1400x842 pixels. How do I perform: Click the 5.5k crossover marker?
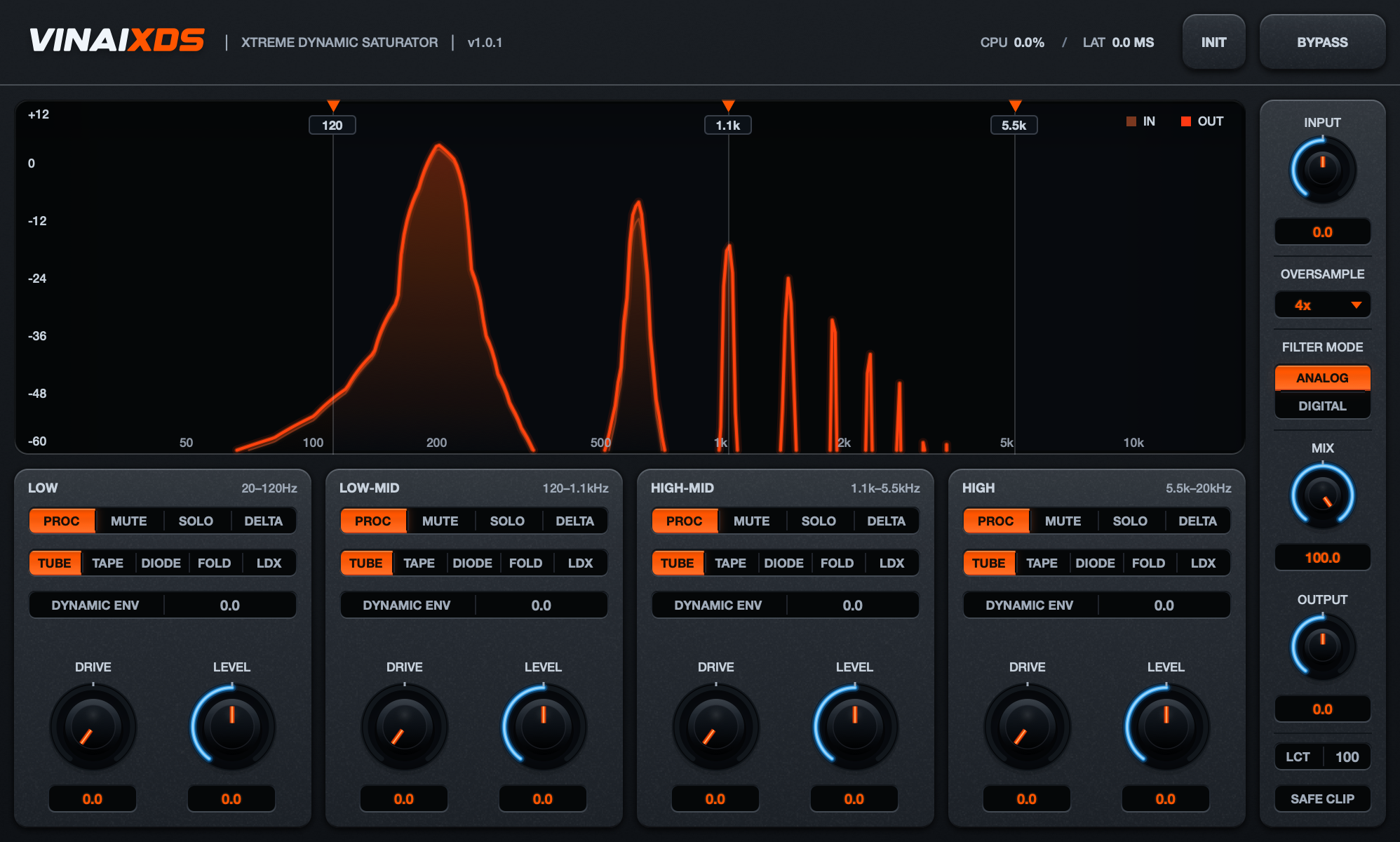1014,125
